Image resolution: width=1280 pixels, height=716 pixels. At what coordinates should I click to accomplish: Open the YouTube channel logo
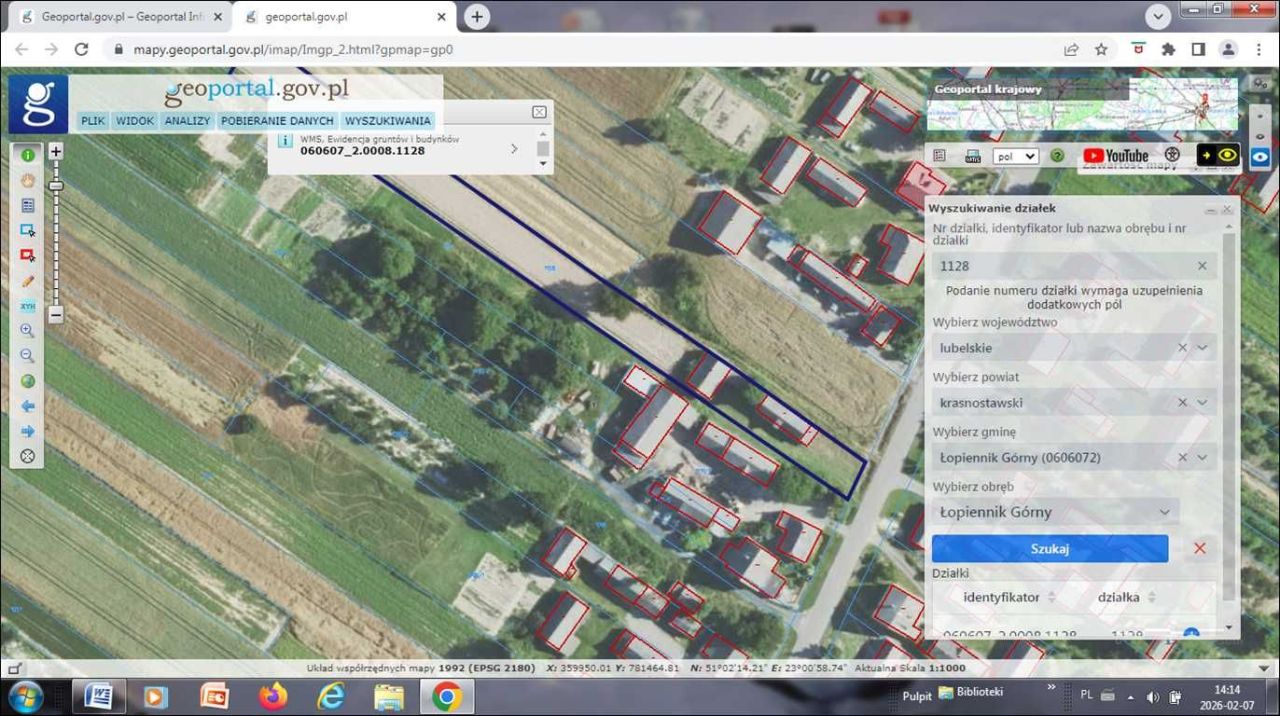click(x=1115, y=156)
